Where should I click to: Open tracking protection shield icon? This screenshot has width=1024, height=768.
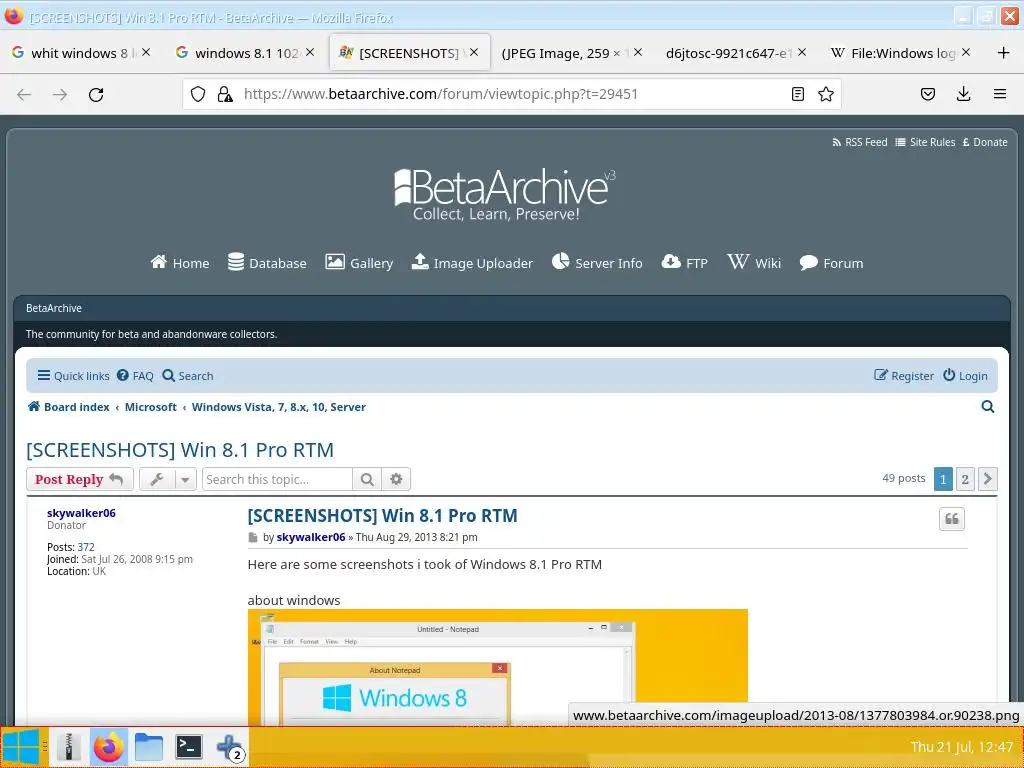click(198, 94)
